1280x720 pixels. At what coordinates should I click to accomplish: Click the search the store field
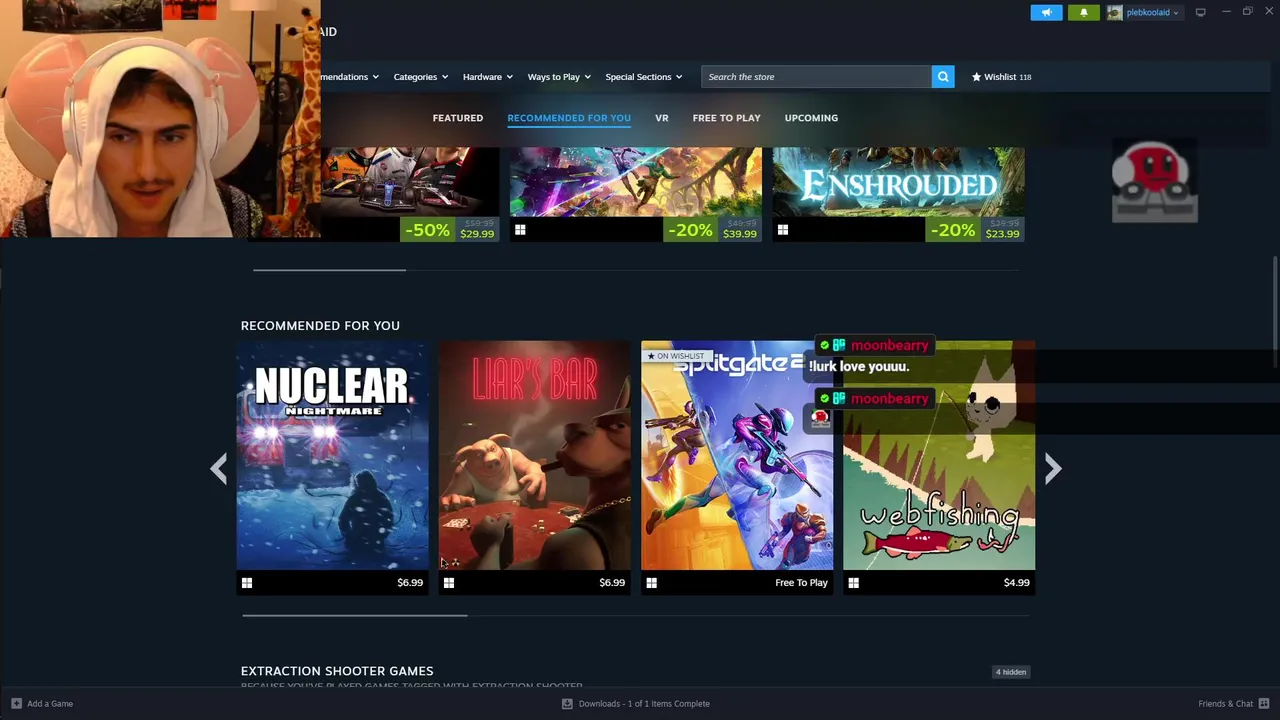coord(816,77)
